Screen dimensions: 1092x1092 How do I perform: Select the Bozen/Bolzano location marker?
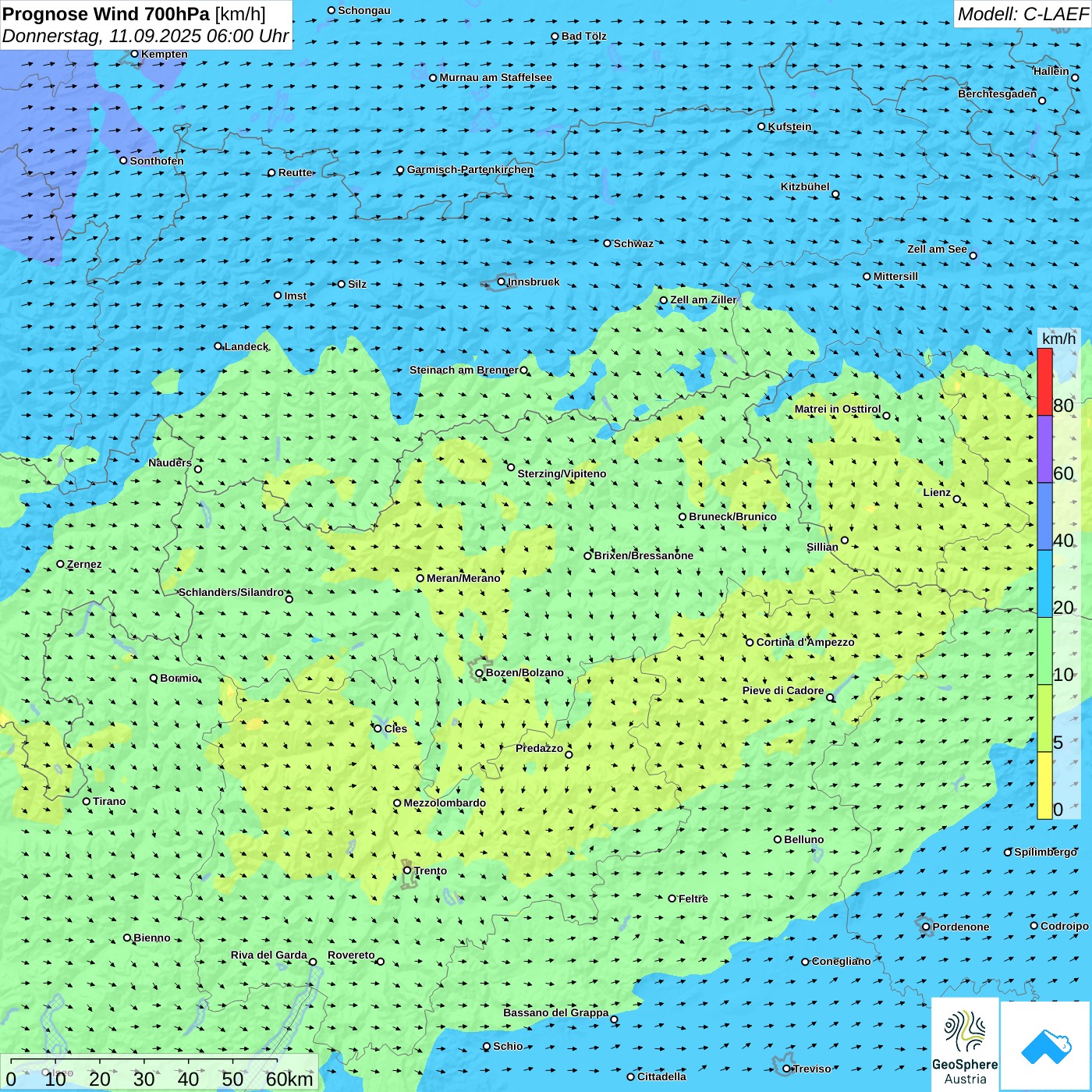(480, 673)
